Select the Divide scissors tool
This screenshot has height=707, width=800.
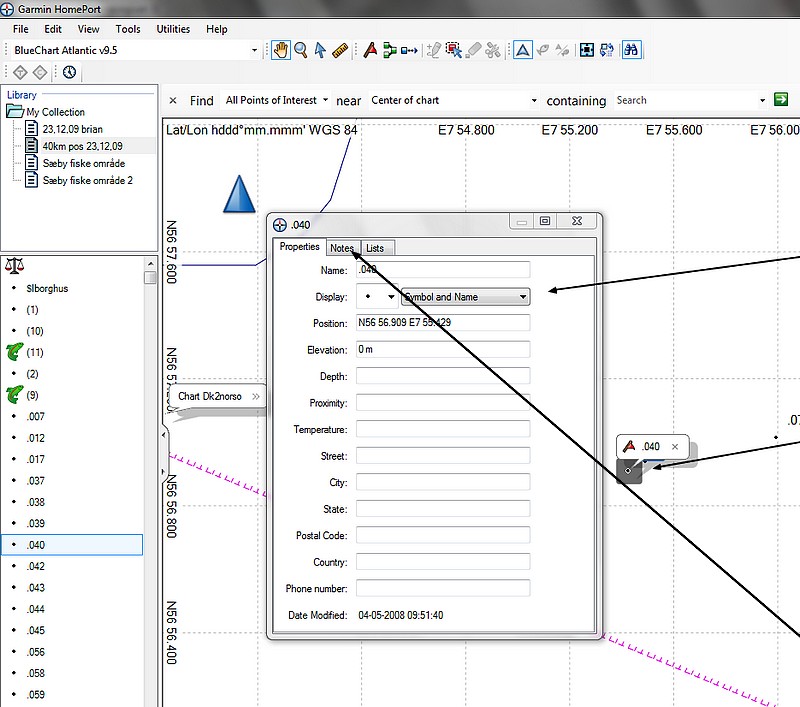(x=493, y=50)
